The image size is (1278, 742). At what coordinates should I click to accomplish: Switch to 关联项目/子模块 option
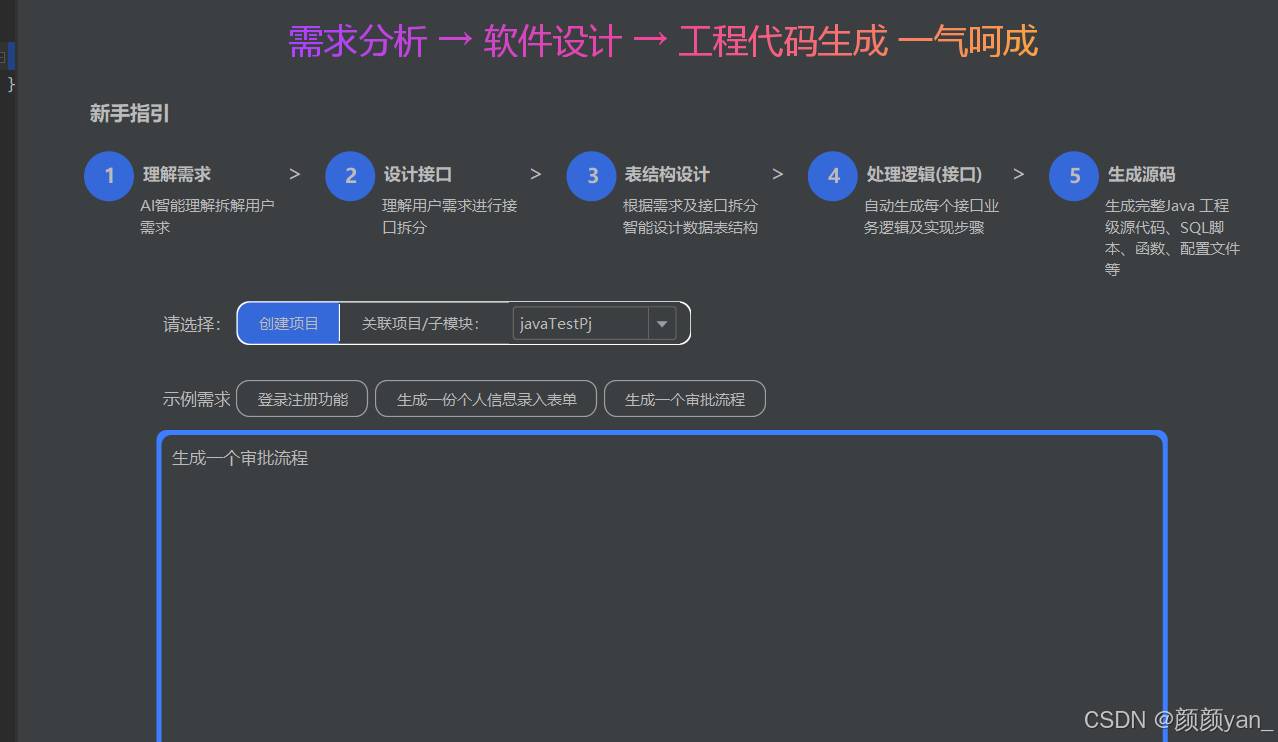(x=421, y=323)
